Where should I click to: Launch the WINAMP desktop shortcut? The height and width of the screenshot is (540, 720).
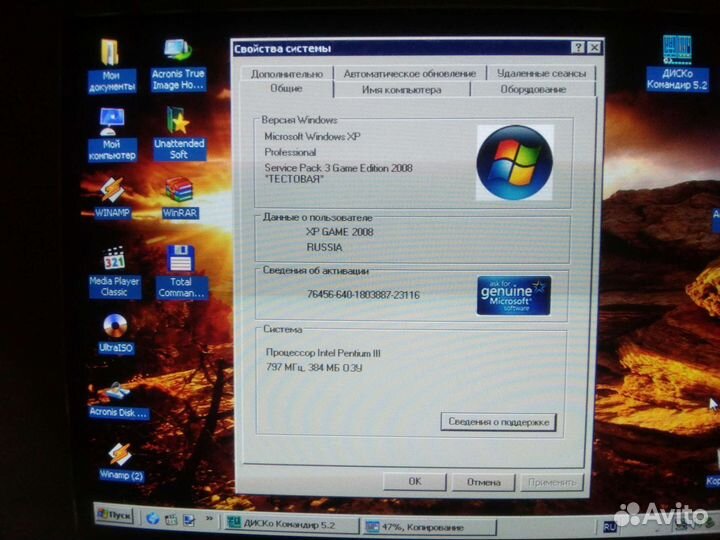pos(112,190)
